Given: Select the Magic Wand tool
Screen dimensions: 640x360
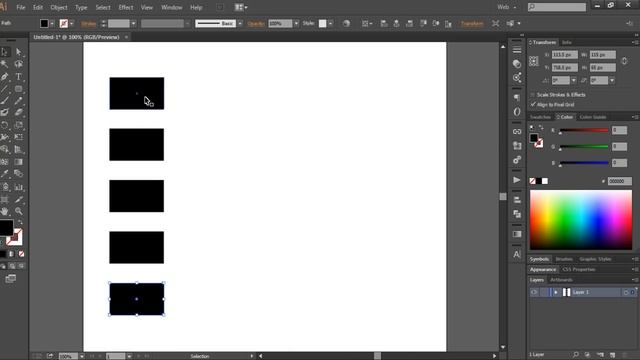Looking at the screenshot, I should [x=4, y=64].
